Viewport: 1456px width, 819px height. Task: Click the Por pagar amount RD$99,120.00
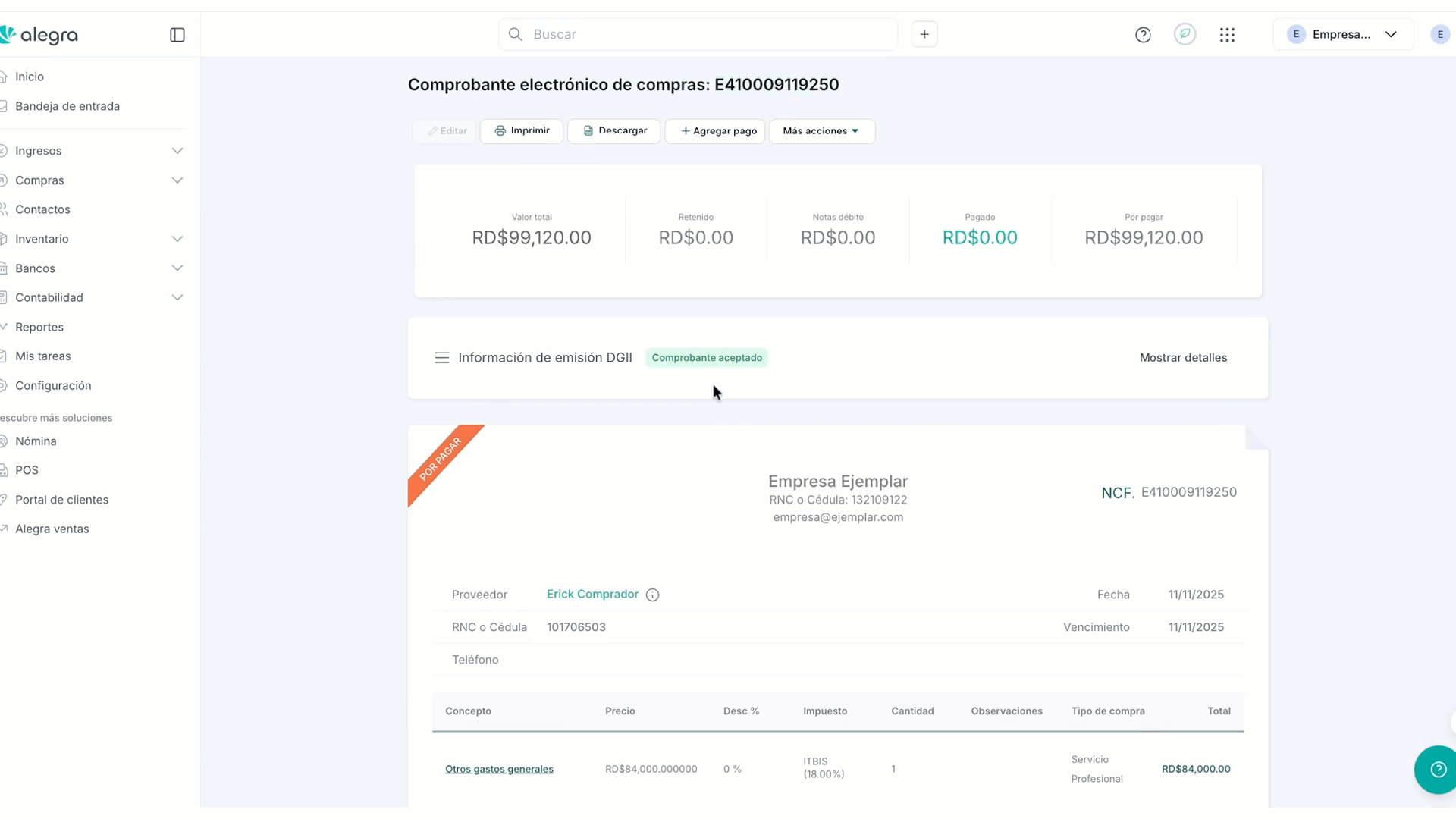(1144, 238)
